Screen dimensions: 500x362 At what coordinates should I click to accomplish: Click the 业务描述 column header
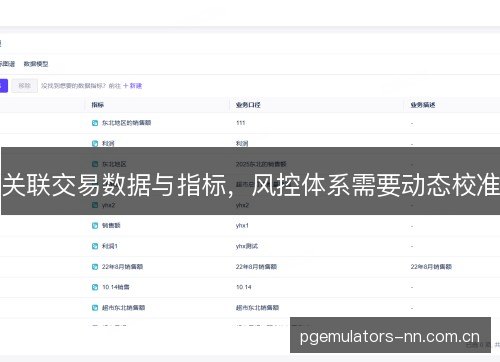click(x=423, y=105)
